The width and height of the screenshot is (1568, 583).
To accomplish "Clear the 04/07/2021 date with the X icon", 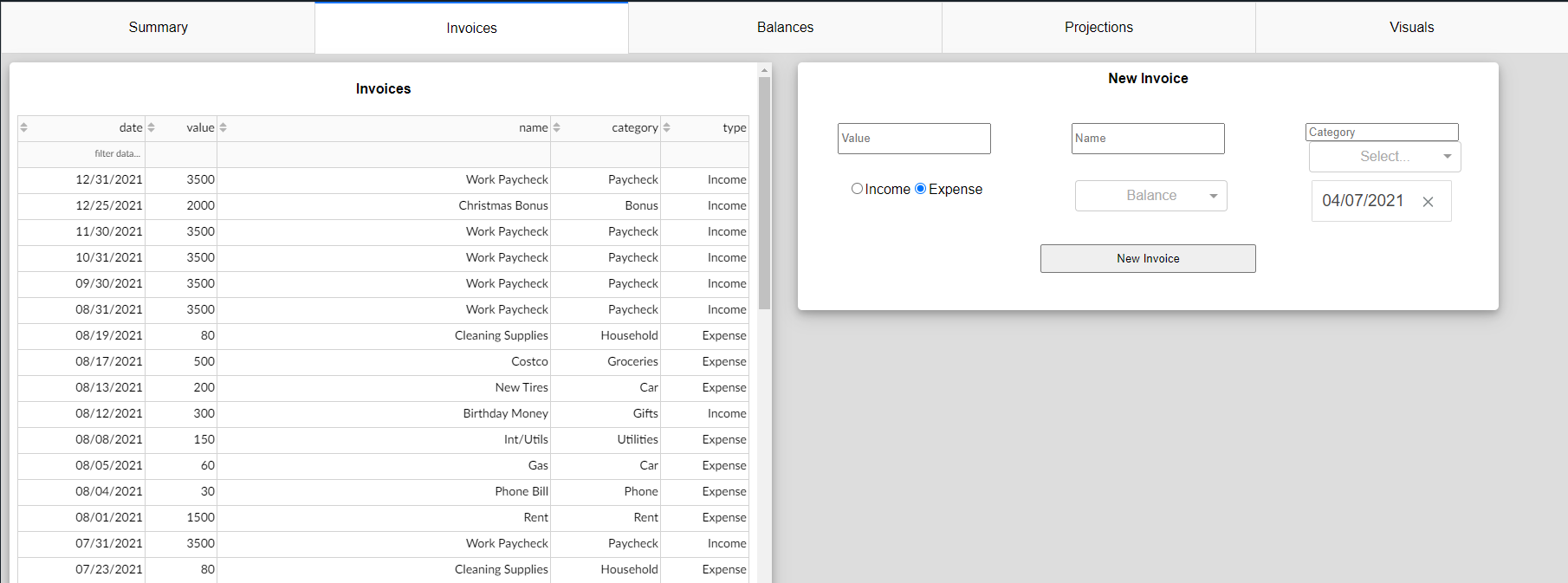I will 1428,202.
